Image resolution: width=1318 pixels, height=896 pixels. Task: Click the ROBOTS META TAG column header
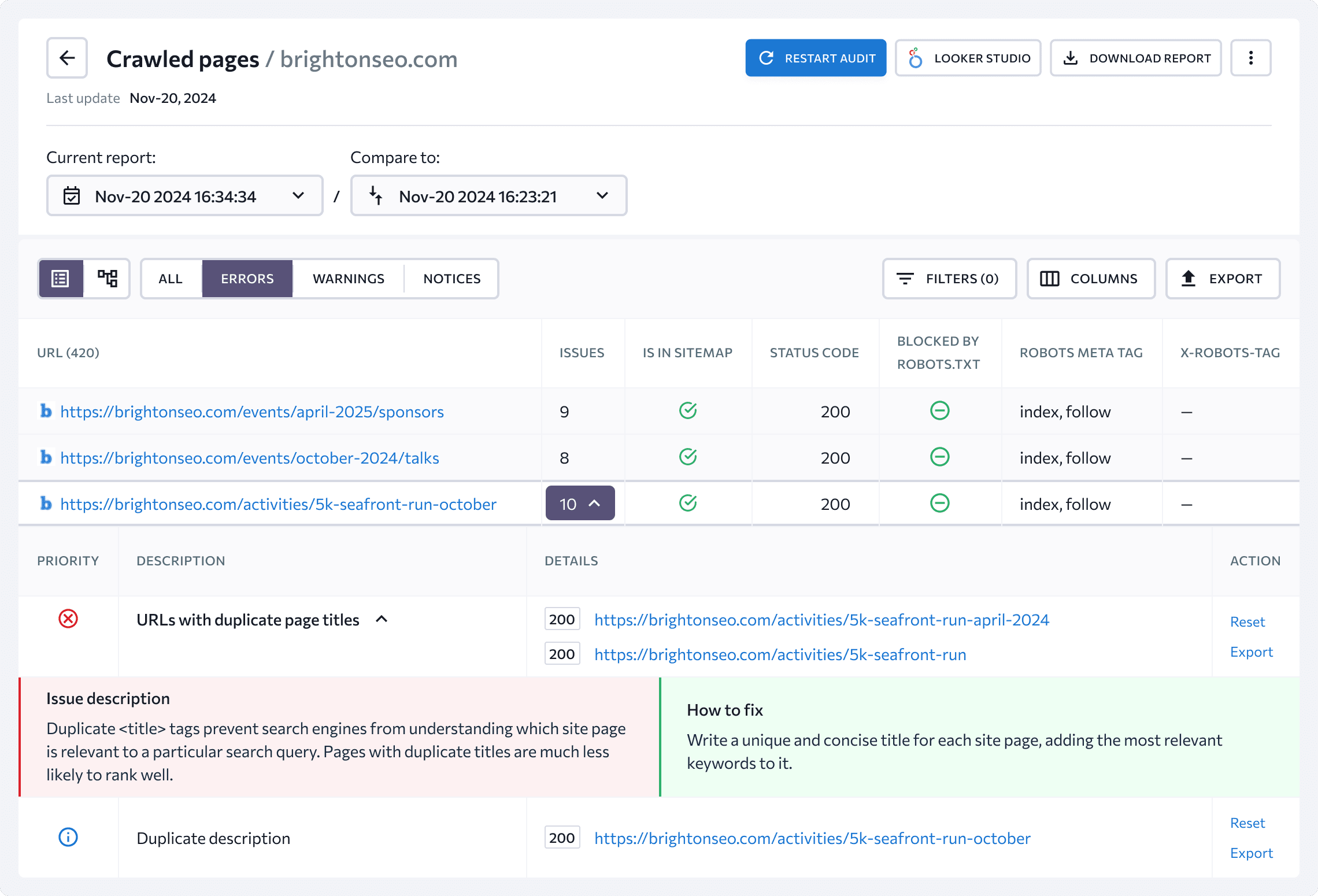pos(1082,353)
